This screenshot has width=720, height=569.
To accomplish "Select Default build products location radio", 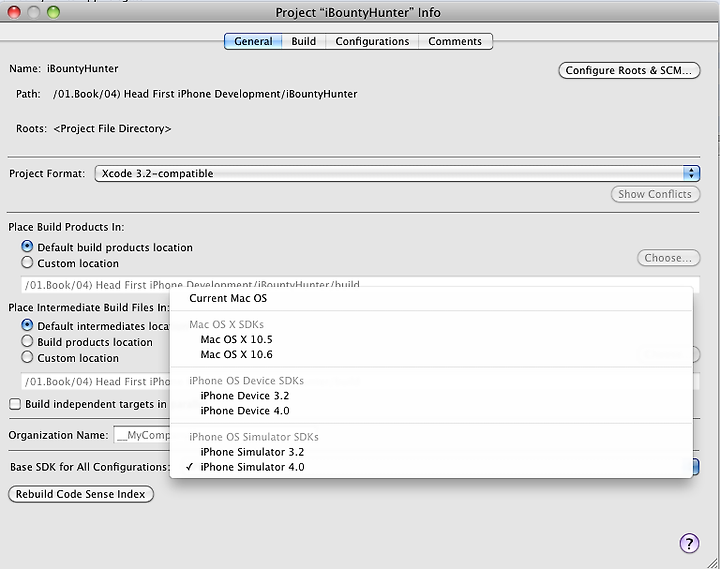I will 27,247.
